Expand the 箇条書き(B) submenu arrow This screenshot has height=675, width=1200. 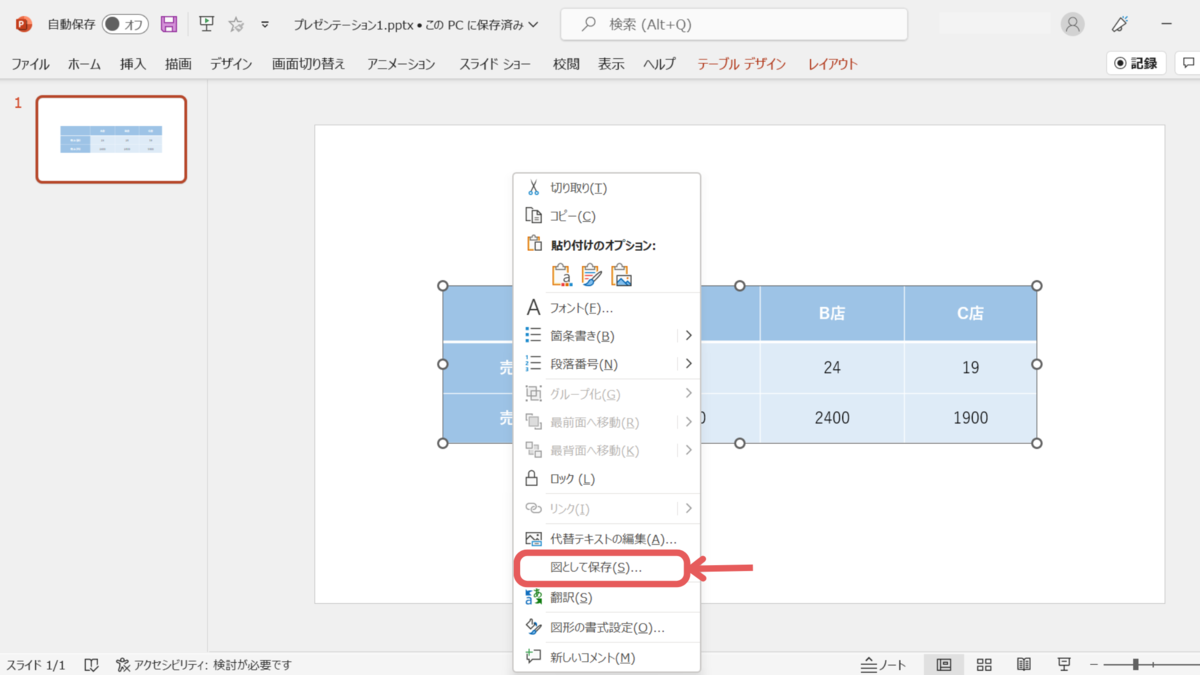(689, 335)
